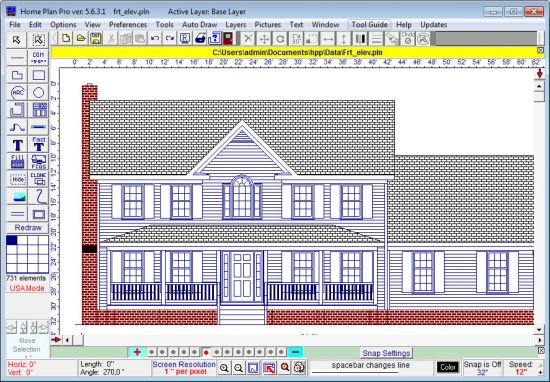Open the Pictures menu
The height and width of the screenshot is (382, 550).
(268, 25)
